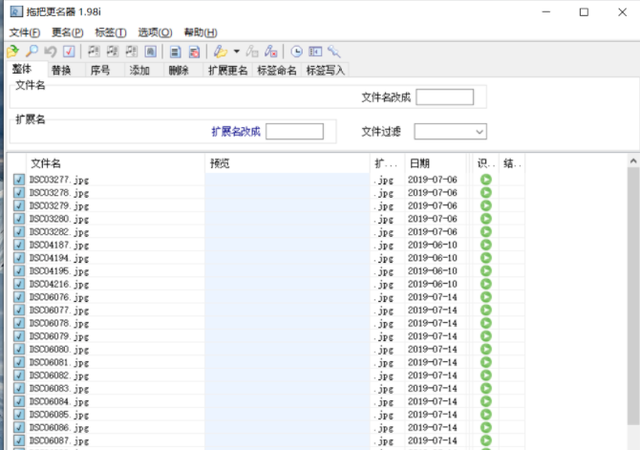Click green status icon for DSC04194.jpg
The width and height of the screenshot is (640, 450).
point(486,258)
